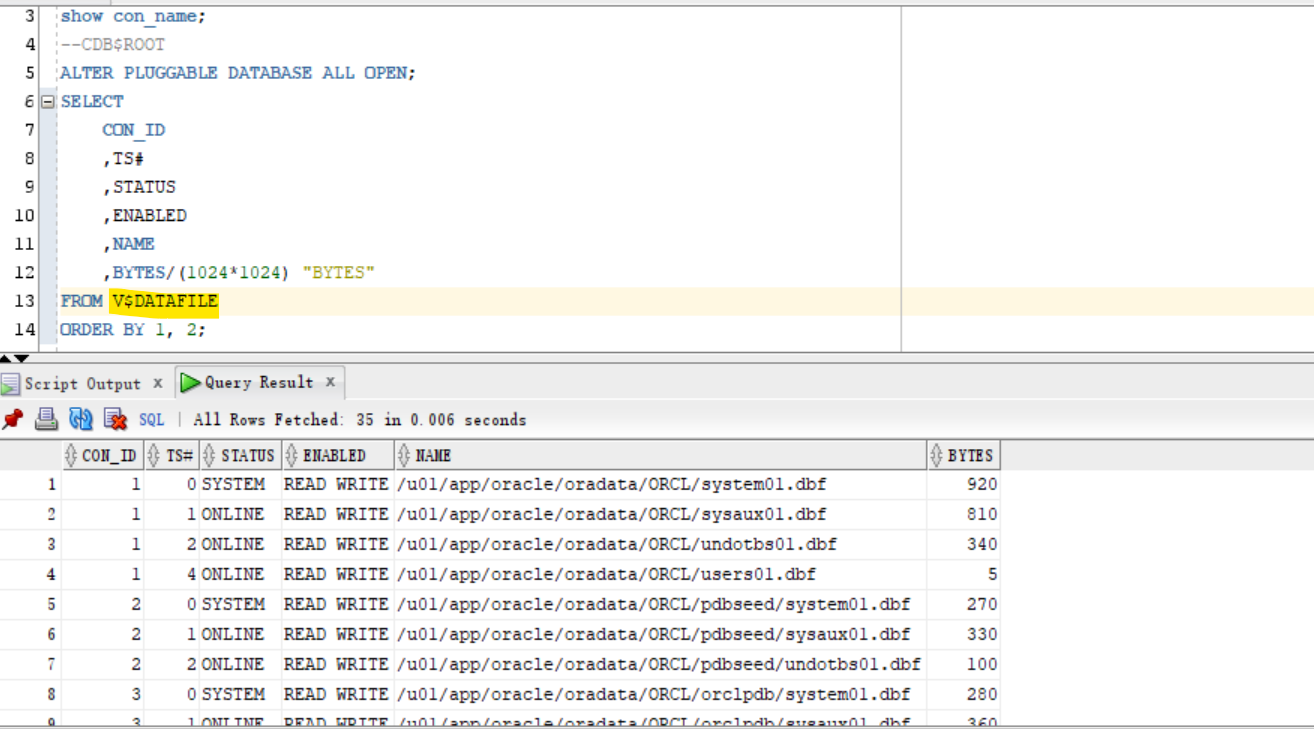Select the Query Result tab
Screen dimensions: 1314x729
coord(258,382)
